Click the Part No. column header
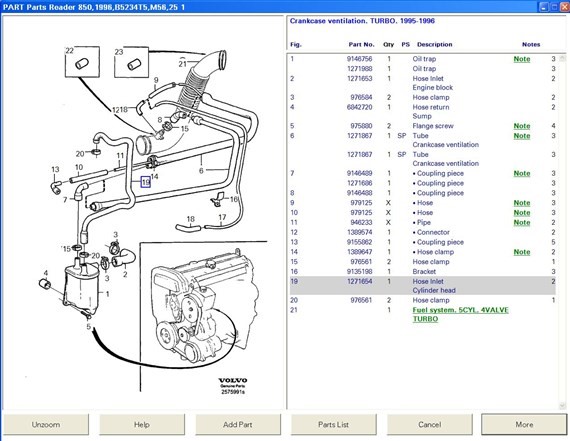 361,44
